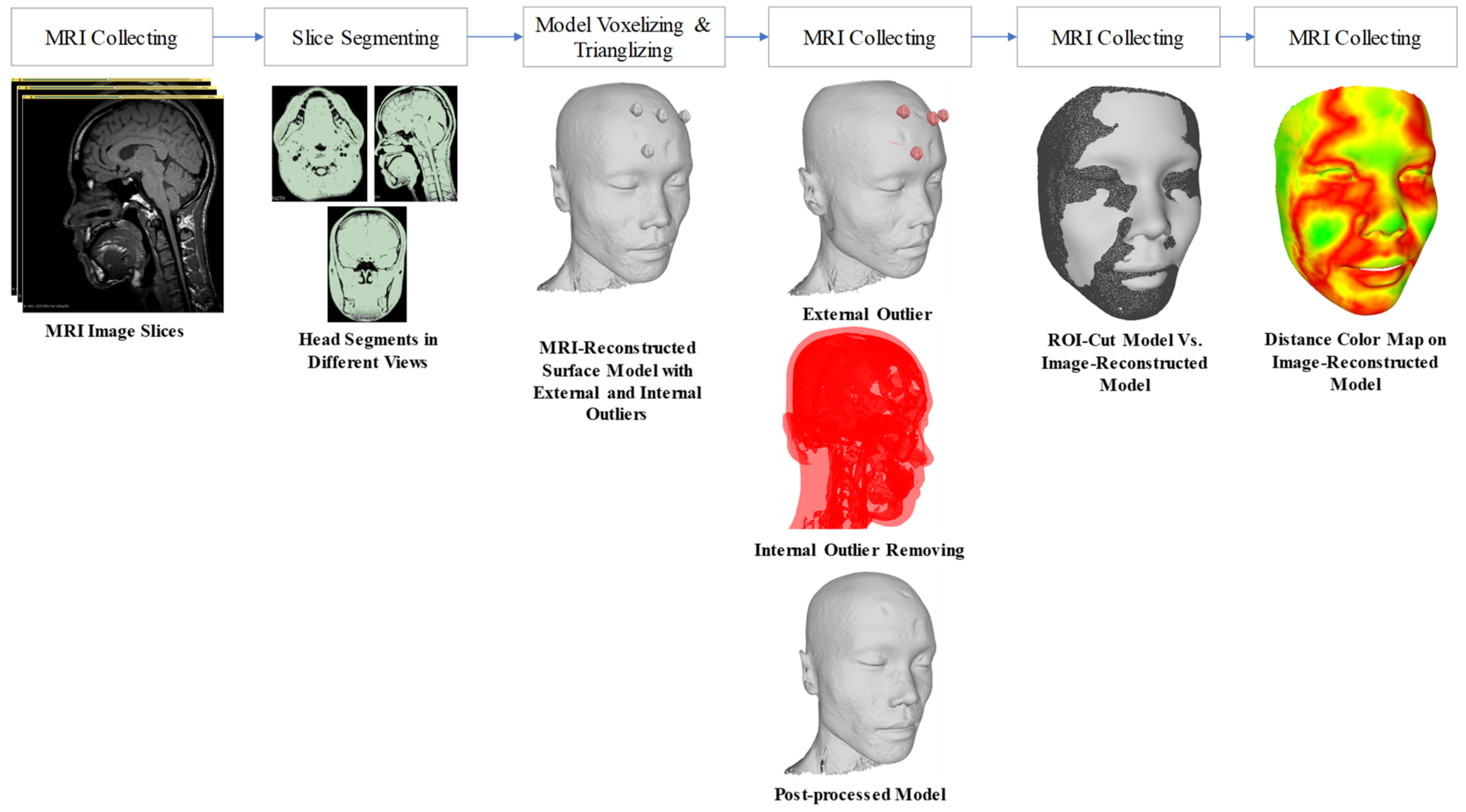The width and height of the screenshot is (1466, 812).
Task: Click the Slice Segmenting box
Action: click(365, 37)
